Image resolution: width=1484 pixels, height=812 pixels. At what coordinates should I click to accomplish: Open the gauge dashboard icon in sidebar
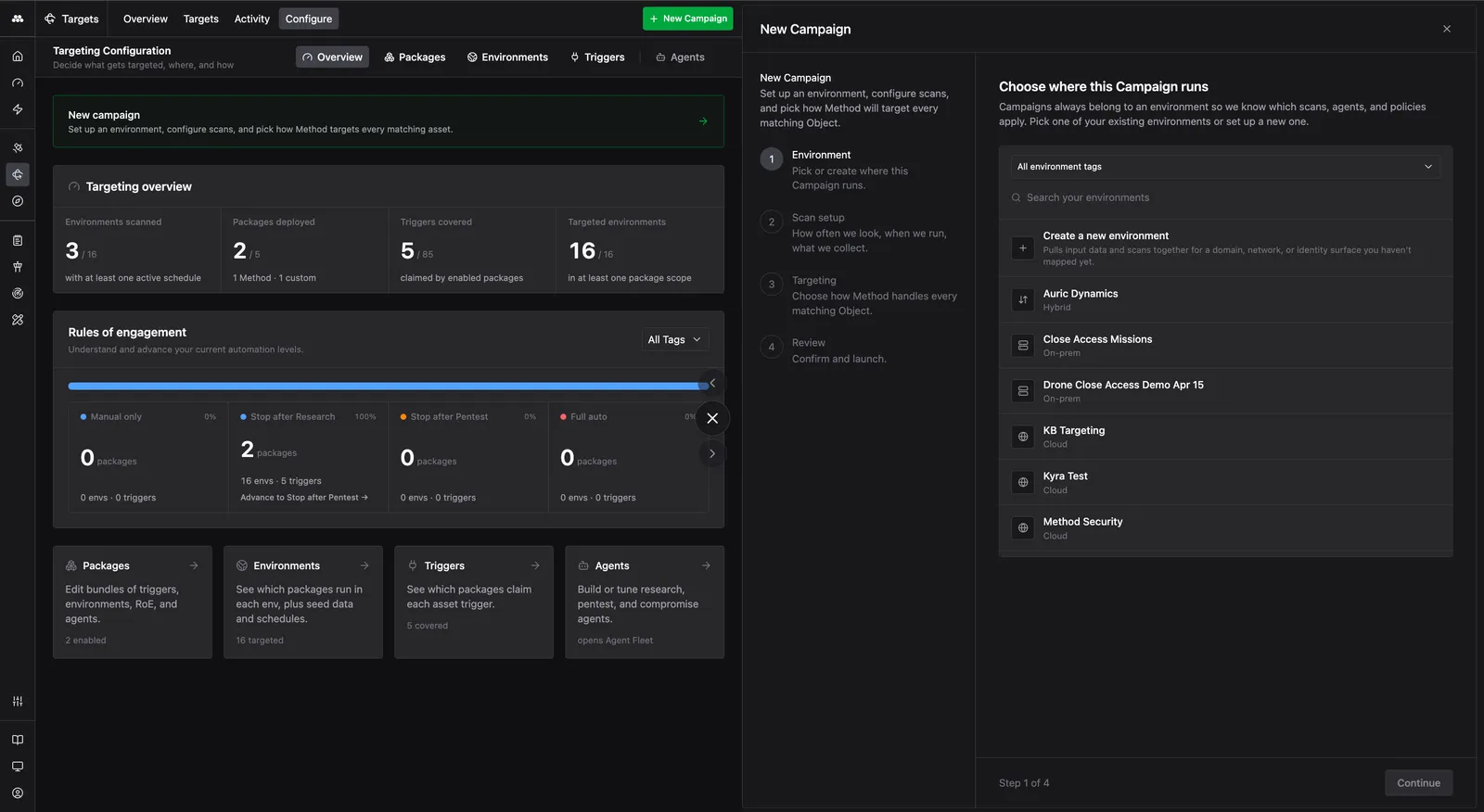[x=18, y=82]
